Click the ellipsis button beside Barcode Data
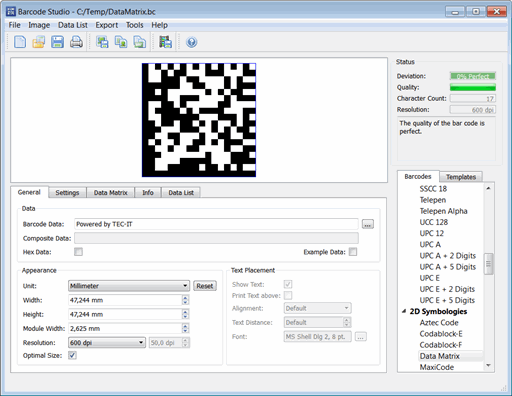 368,224
